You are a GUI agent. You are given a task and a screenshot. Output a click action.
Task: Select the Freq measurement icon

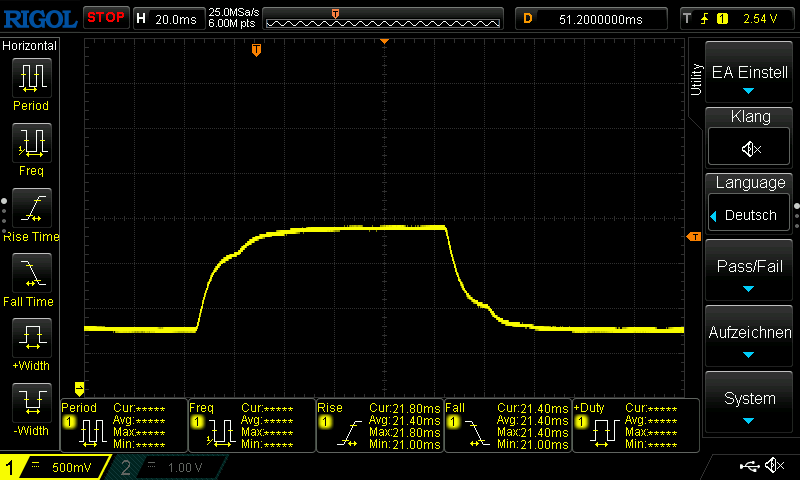[31, 143]
